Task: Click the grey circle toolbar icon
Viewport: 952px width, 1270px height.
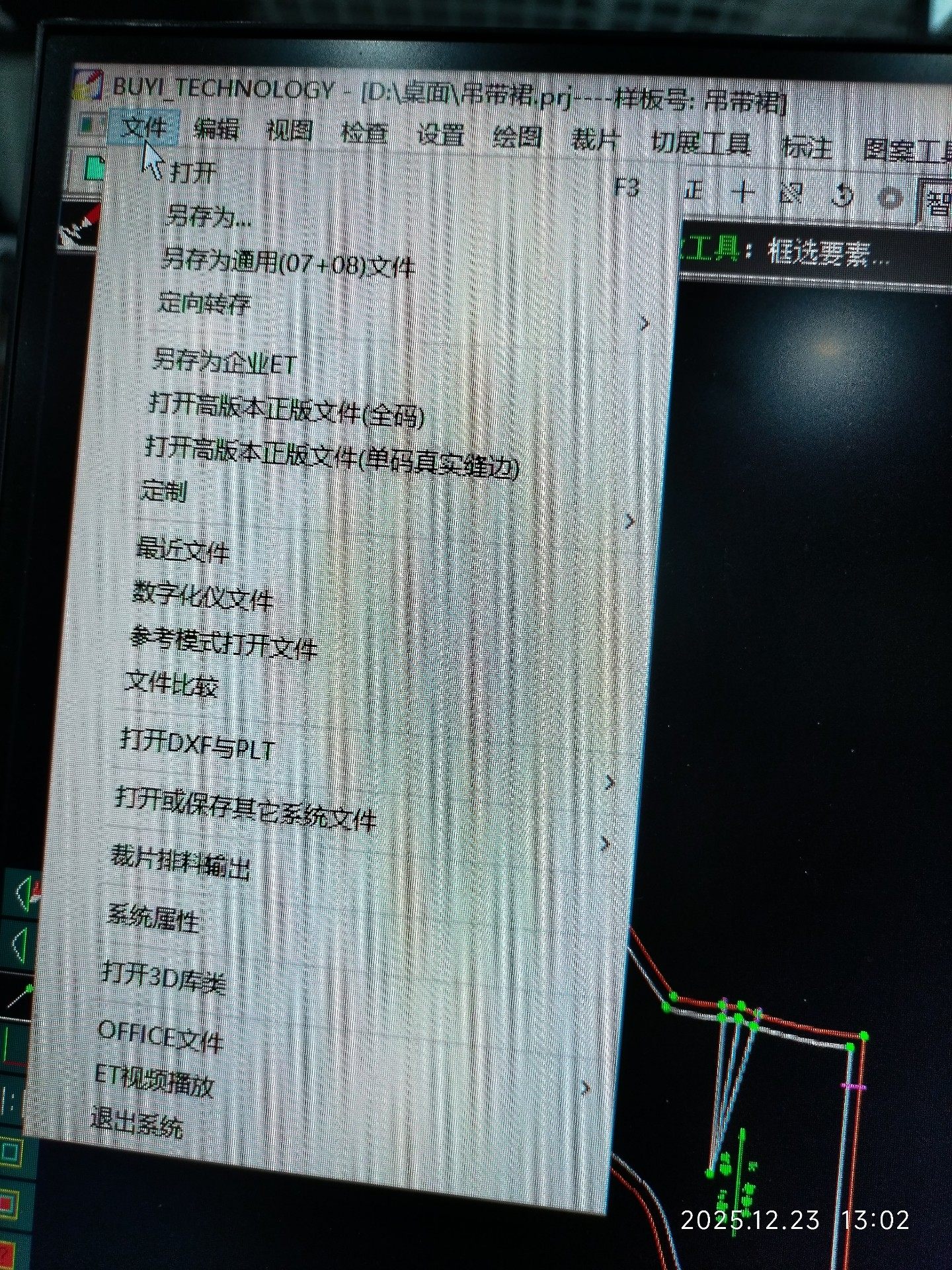Action: 890,197
